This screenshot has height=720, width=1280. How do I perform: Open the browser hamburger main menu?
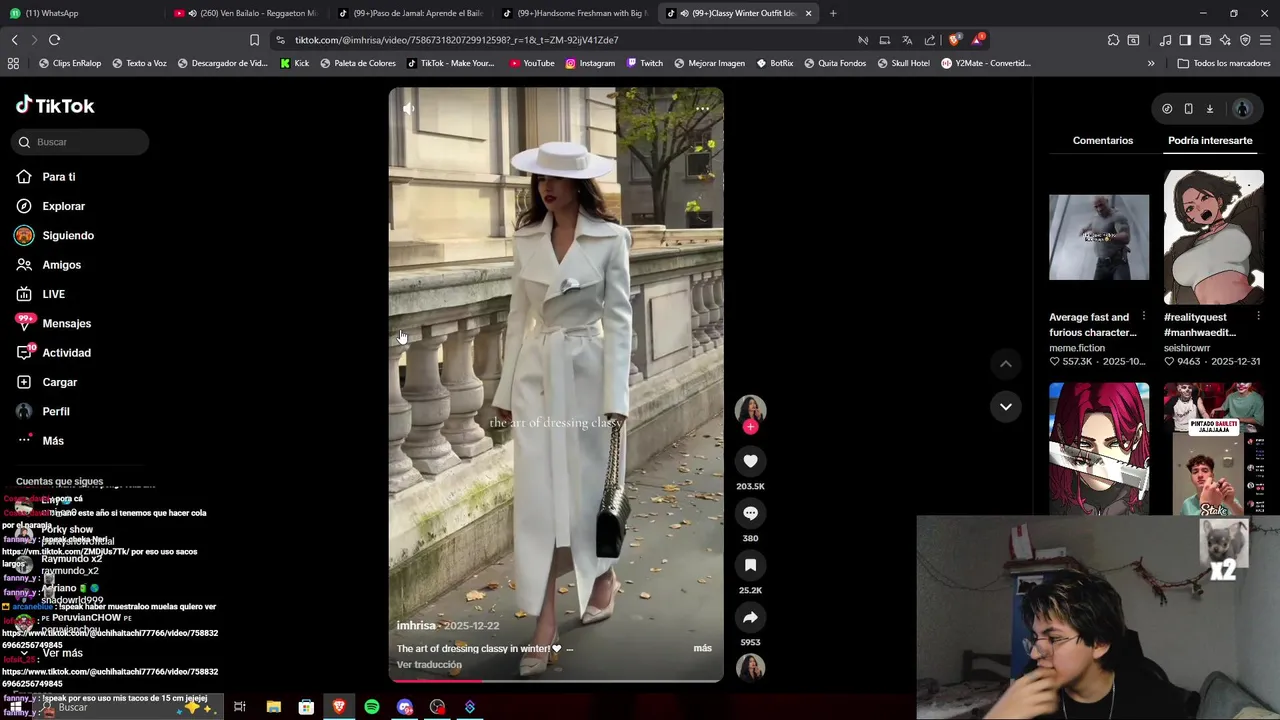point(1266,40)
